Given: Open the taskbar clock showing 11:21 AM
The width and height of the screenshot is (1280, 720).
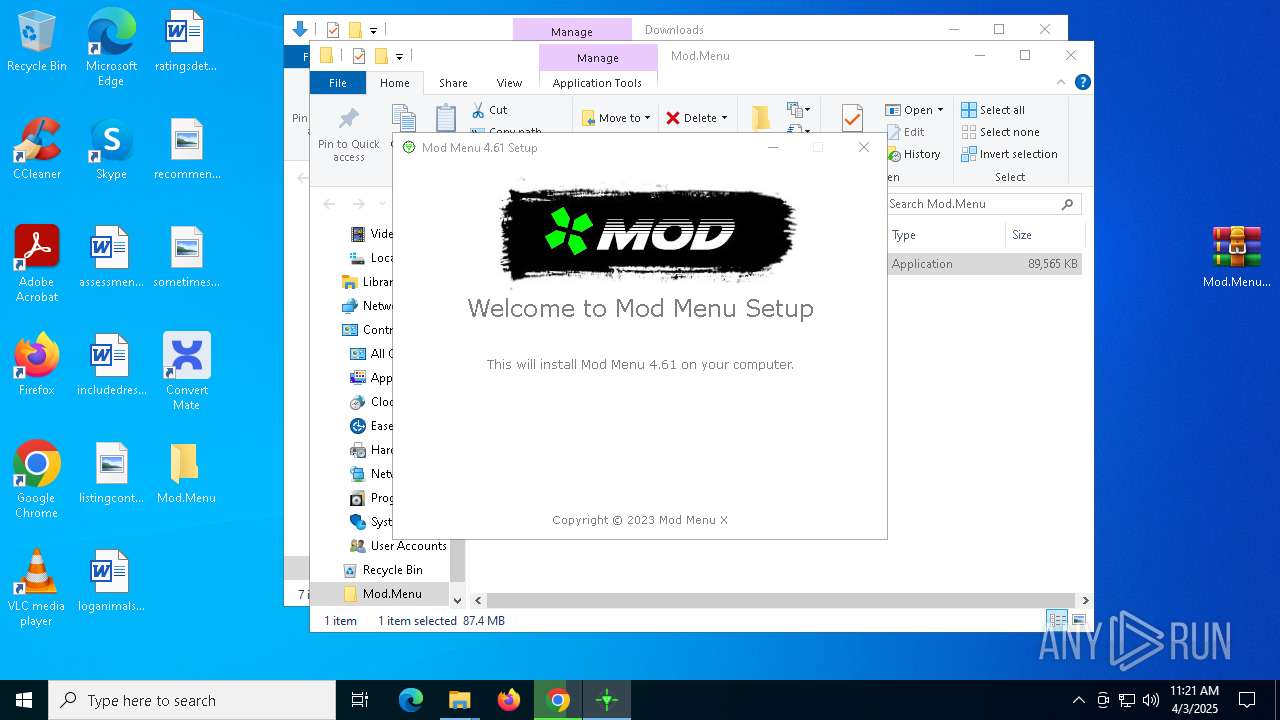Looking at the screenshot, I should click(x=1194, y=700).
